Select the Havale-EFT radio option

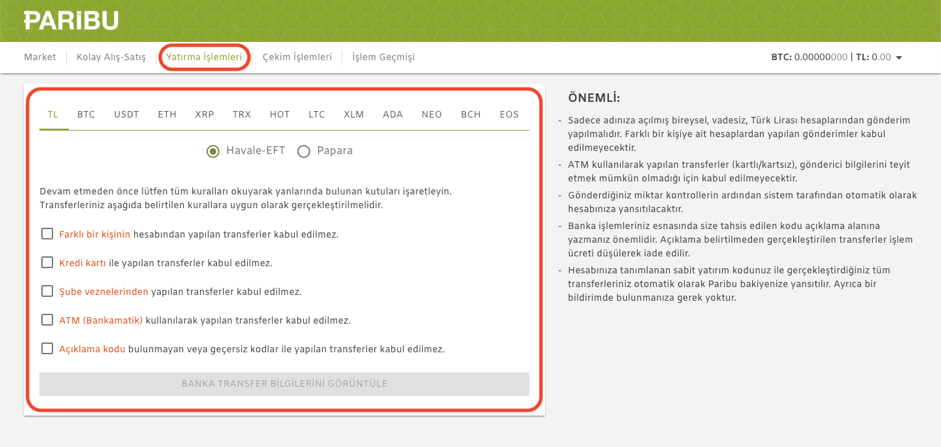212,151
